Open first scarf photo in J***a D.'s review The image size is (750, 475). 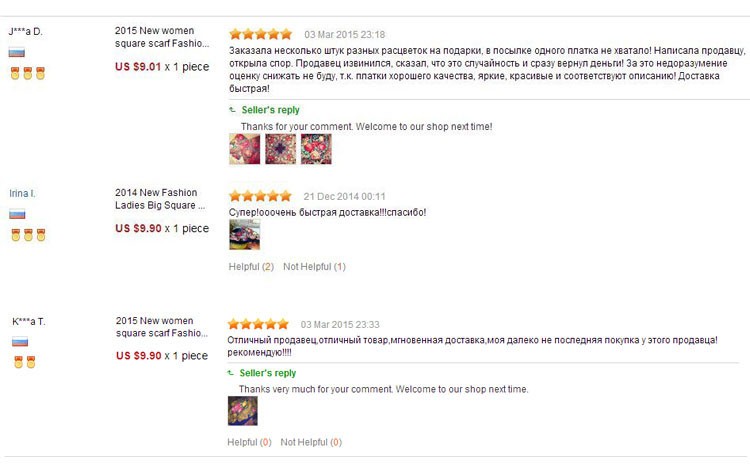coord(244,149)
